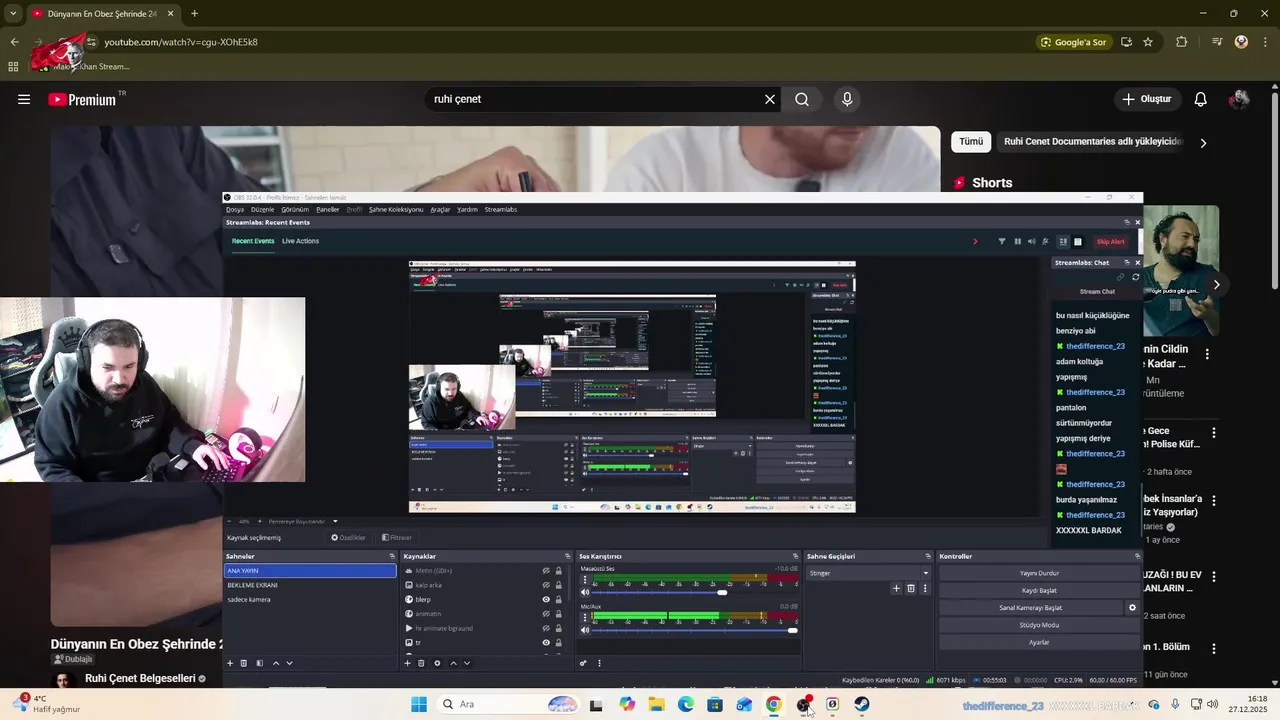This screenshot has width=1280, height=720.
Task: Mute Streamlabs alert sounds icon
Action: pyautogui.click(x=1031, y=241)
